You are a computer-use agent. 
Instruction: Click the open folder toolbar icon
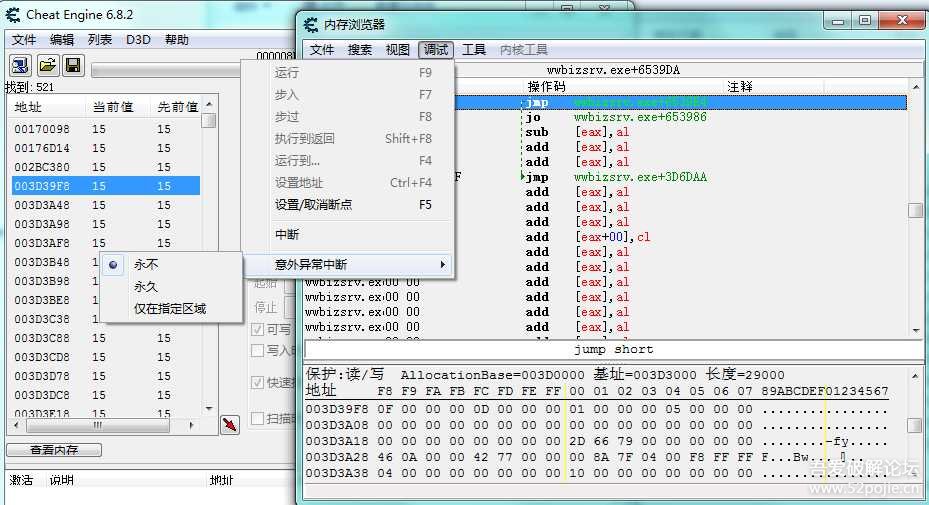(x=47, y=65)
